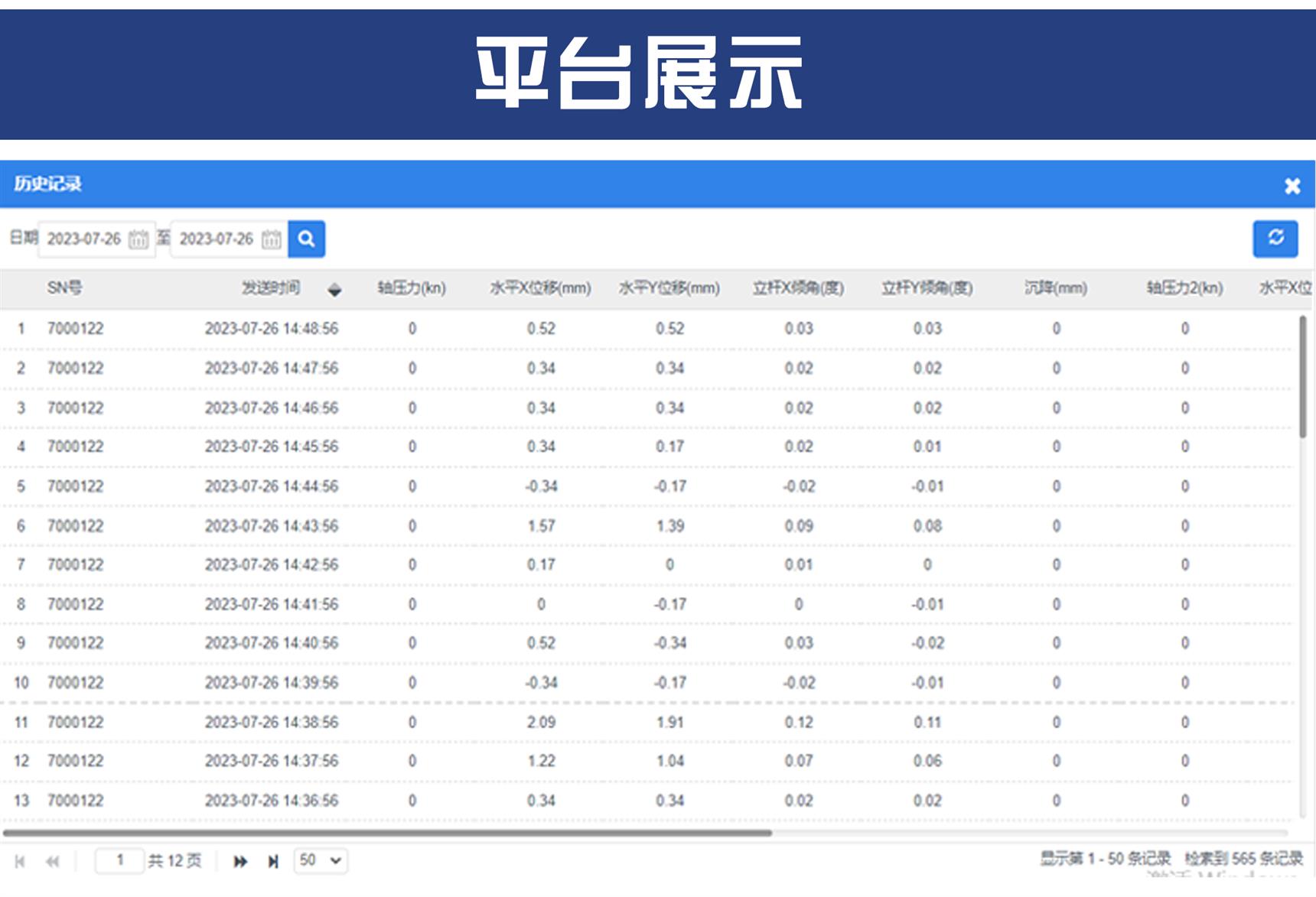The height and width of the screenshot is (897, 1316).
Task: Go to the next page
Action: (240, 862)
